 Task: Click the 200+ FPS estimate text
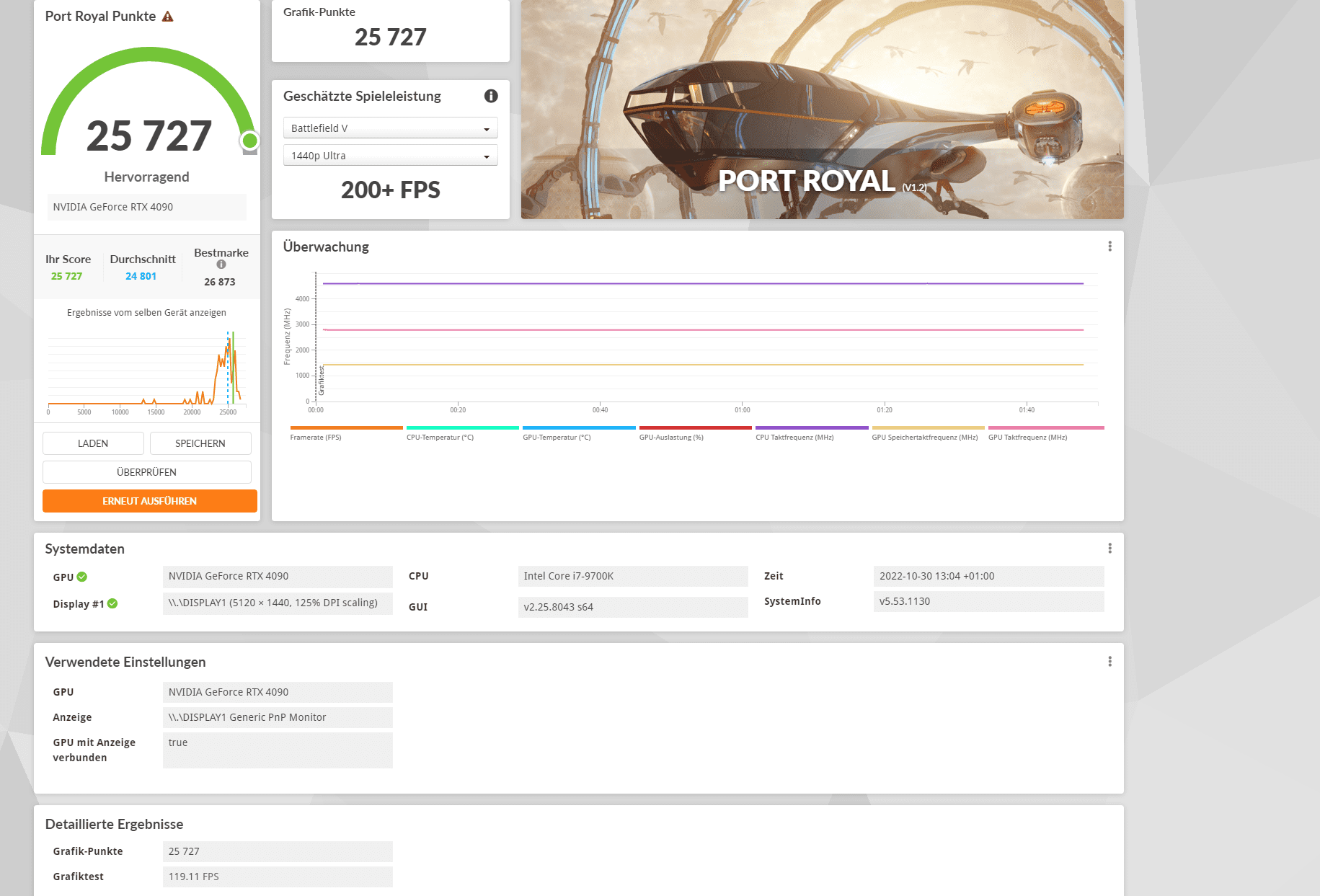(x=390, y=190)
